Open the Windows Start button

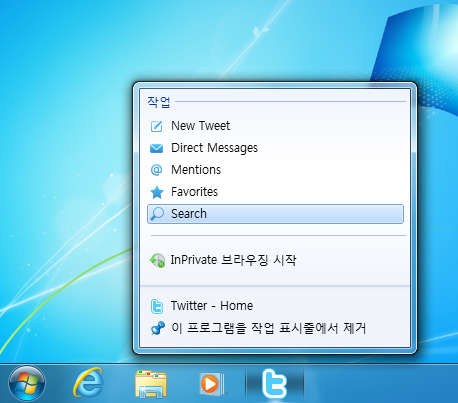pyautogui.click(x=27, y=384)
